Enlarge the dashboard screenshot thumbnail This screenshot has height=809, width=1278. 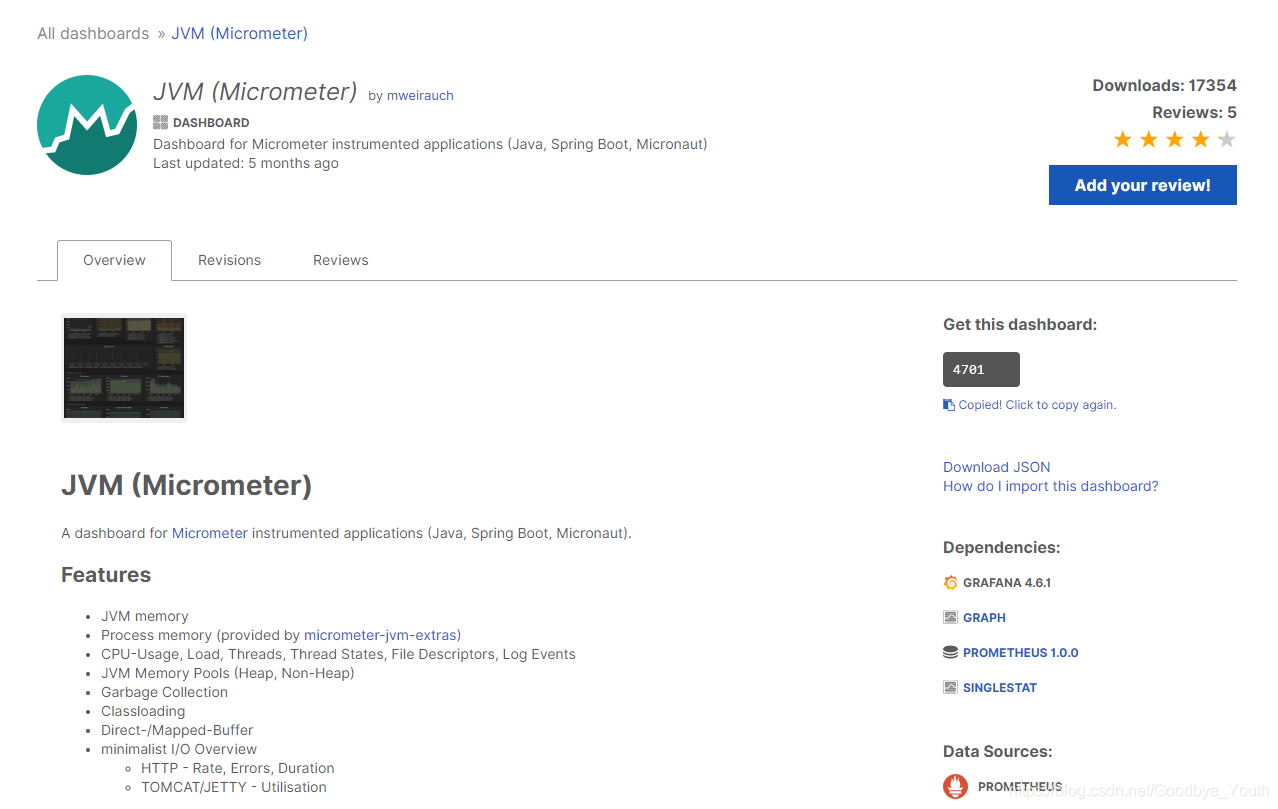124,368
